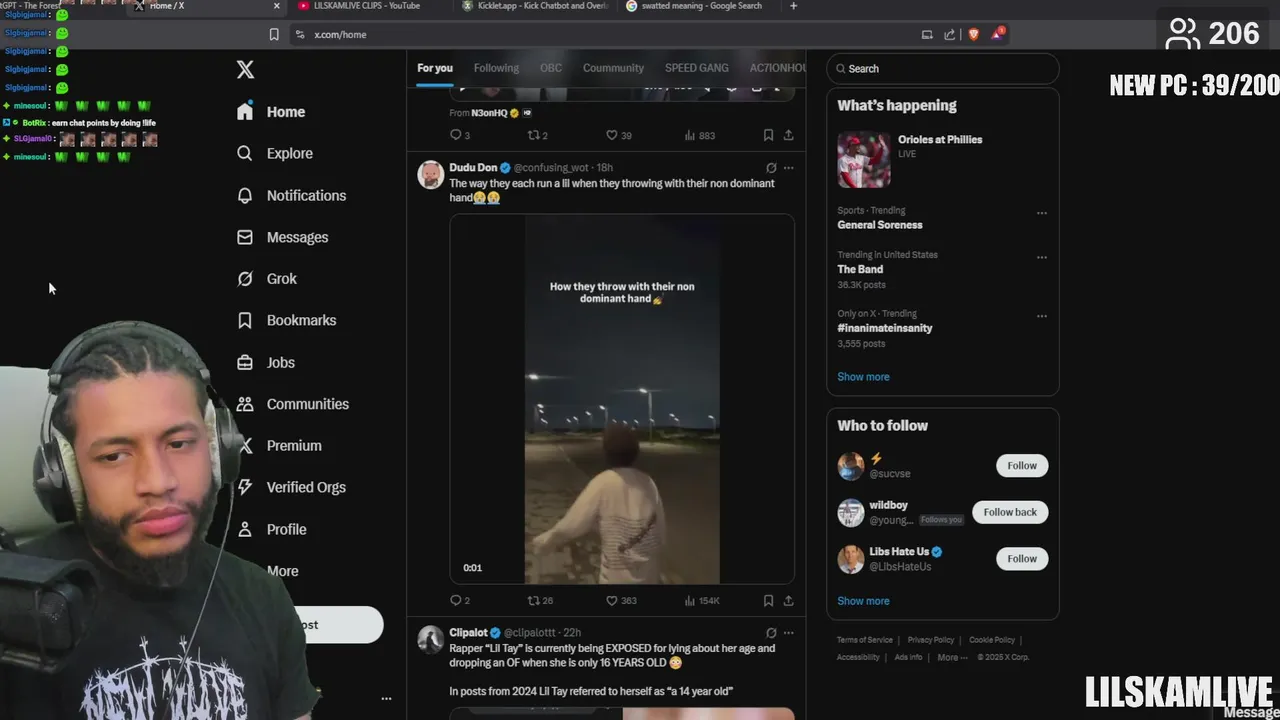This screenshot has width=1280, height=720.
Task: Click the Brave shields icon
Action: 973,34
